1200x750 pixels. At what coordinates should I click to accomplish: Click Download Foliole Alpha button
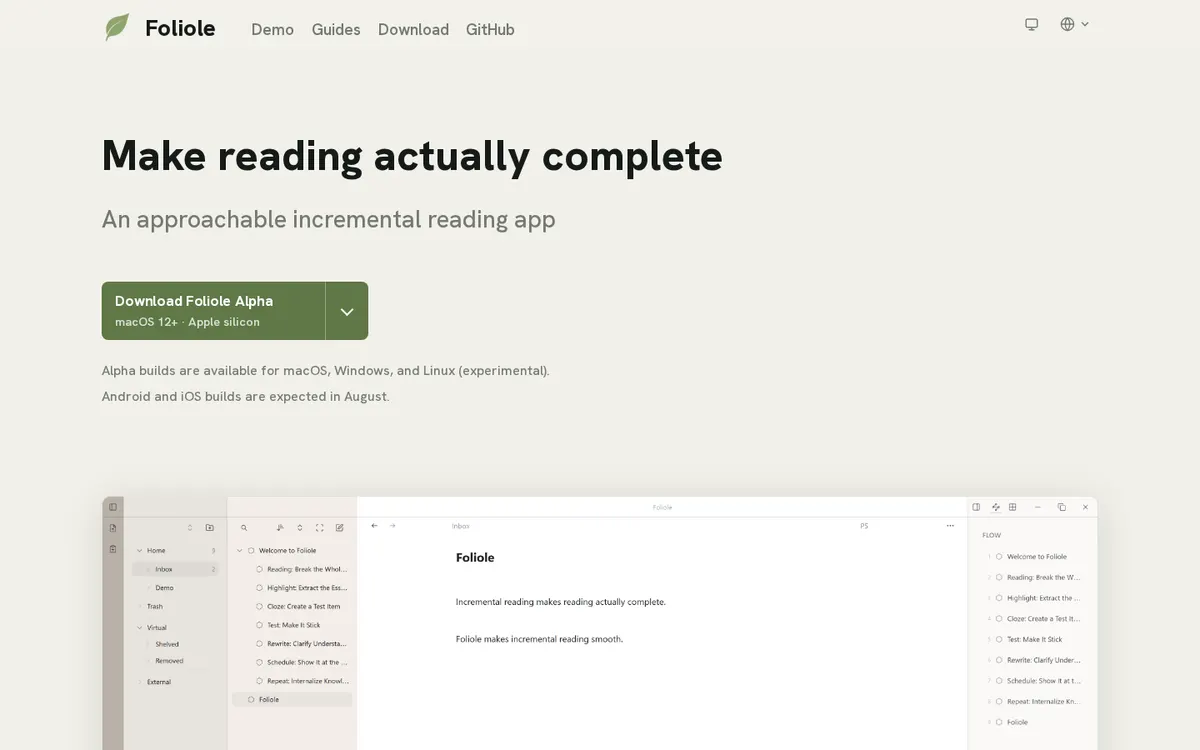click(213, 311)
